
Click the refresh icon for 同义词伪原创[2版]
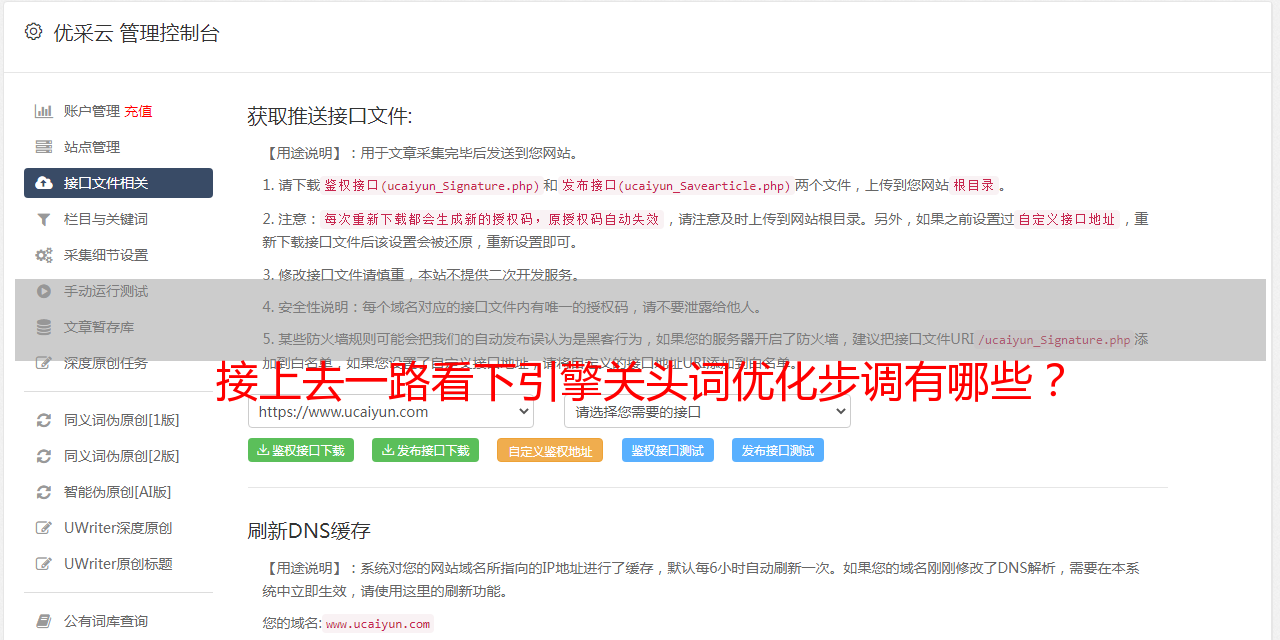point(44,456)
